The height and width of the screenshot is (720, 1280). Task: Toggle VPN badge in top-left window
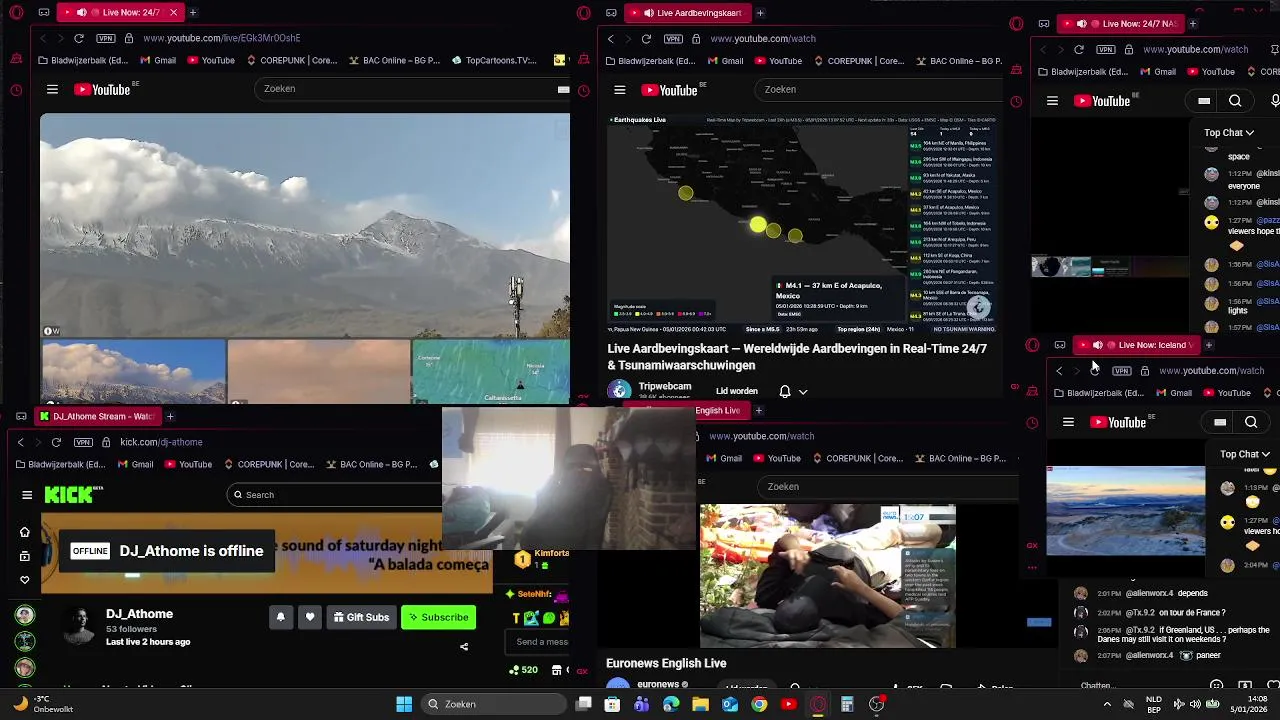(x=105, y=38)
